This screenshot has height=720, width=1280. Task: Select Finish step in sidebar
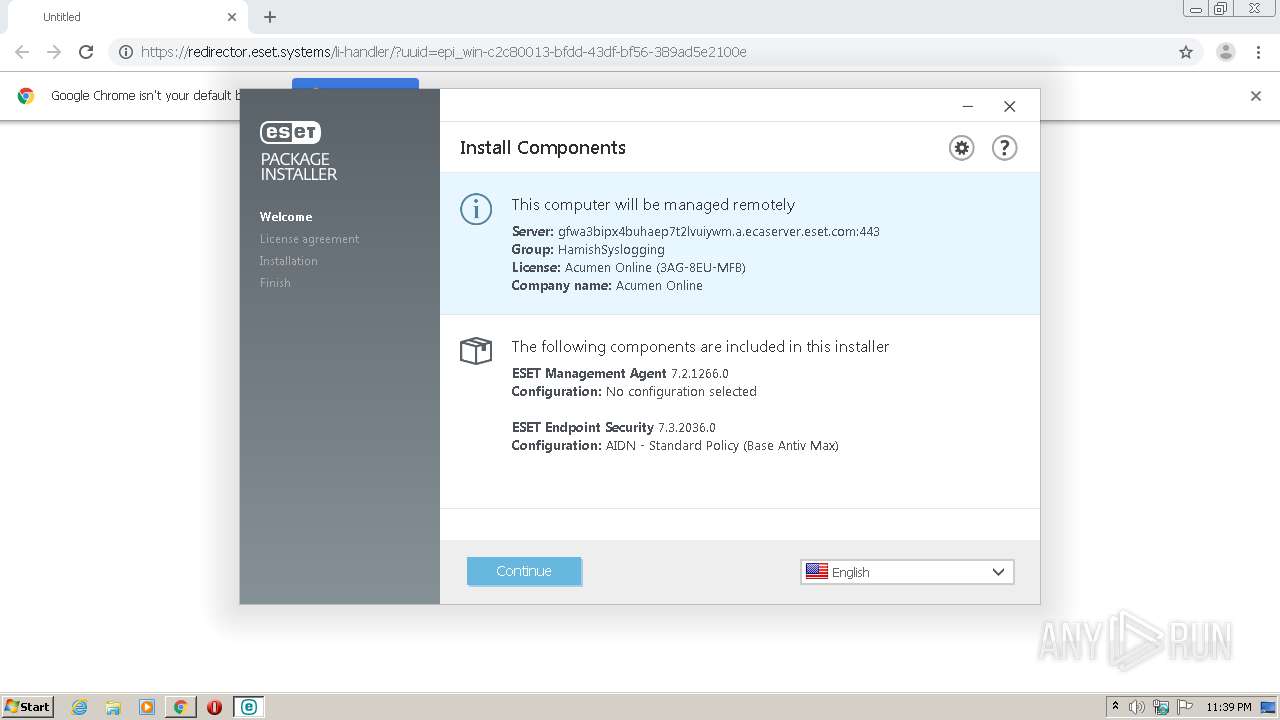[275, 282]
